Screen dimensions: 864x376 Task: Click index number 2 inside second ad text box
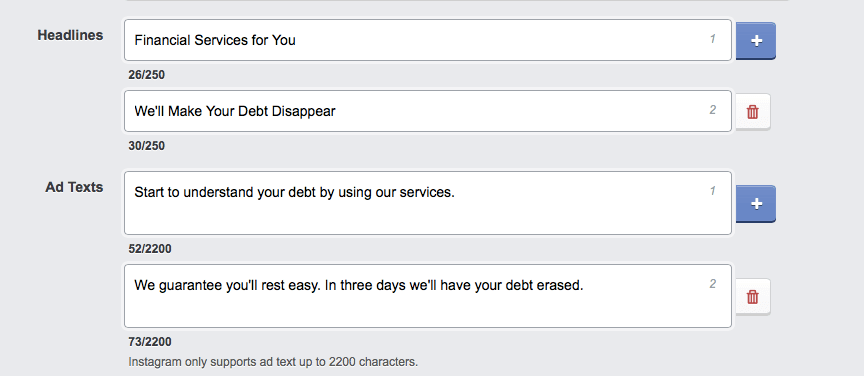tap(712, 284)
